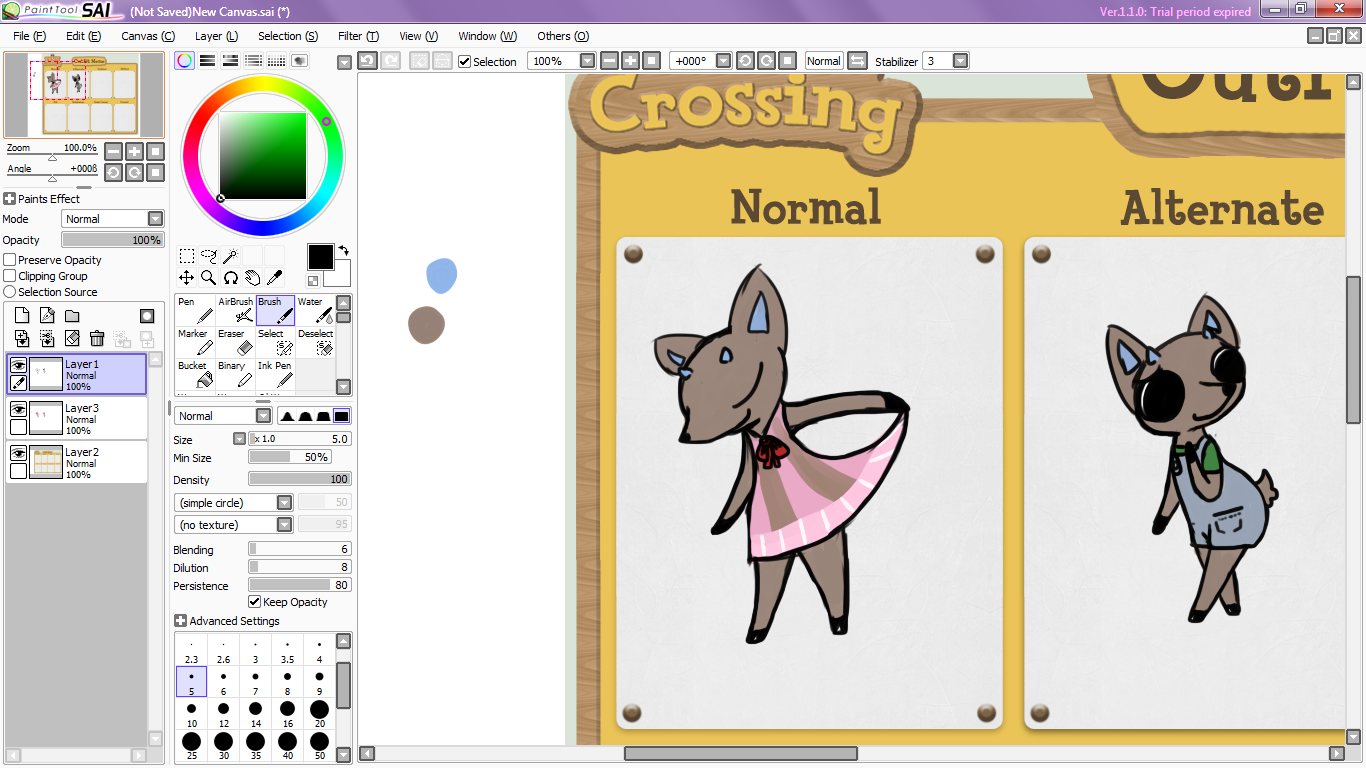Enable the Clipping Group checkbox
Image resolution: width=1366 pixels, height=768 pixels.
pyautogui.click(x=10, y=276)
